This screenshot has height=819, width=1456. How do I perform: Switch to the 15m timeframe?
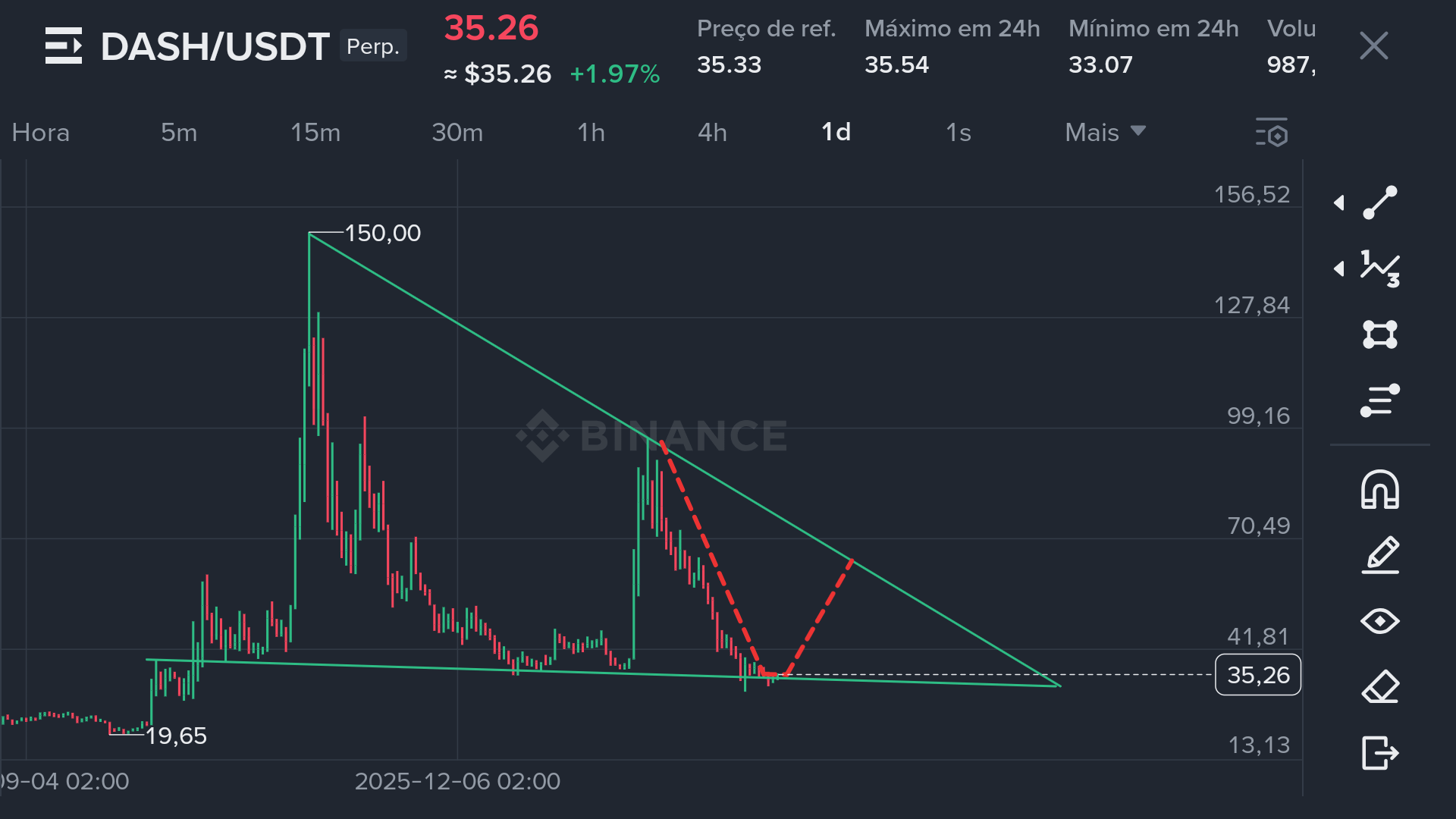click(315, 133)
